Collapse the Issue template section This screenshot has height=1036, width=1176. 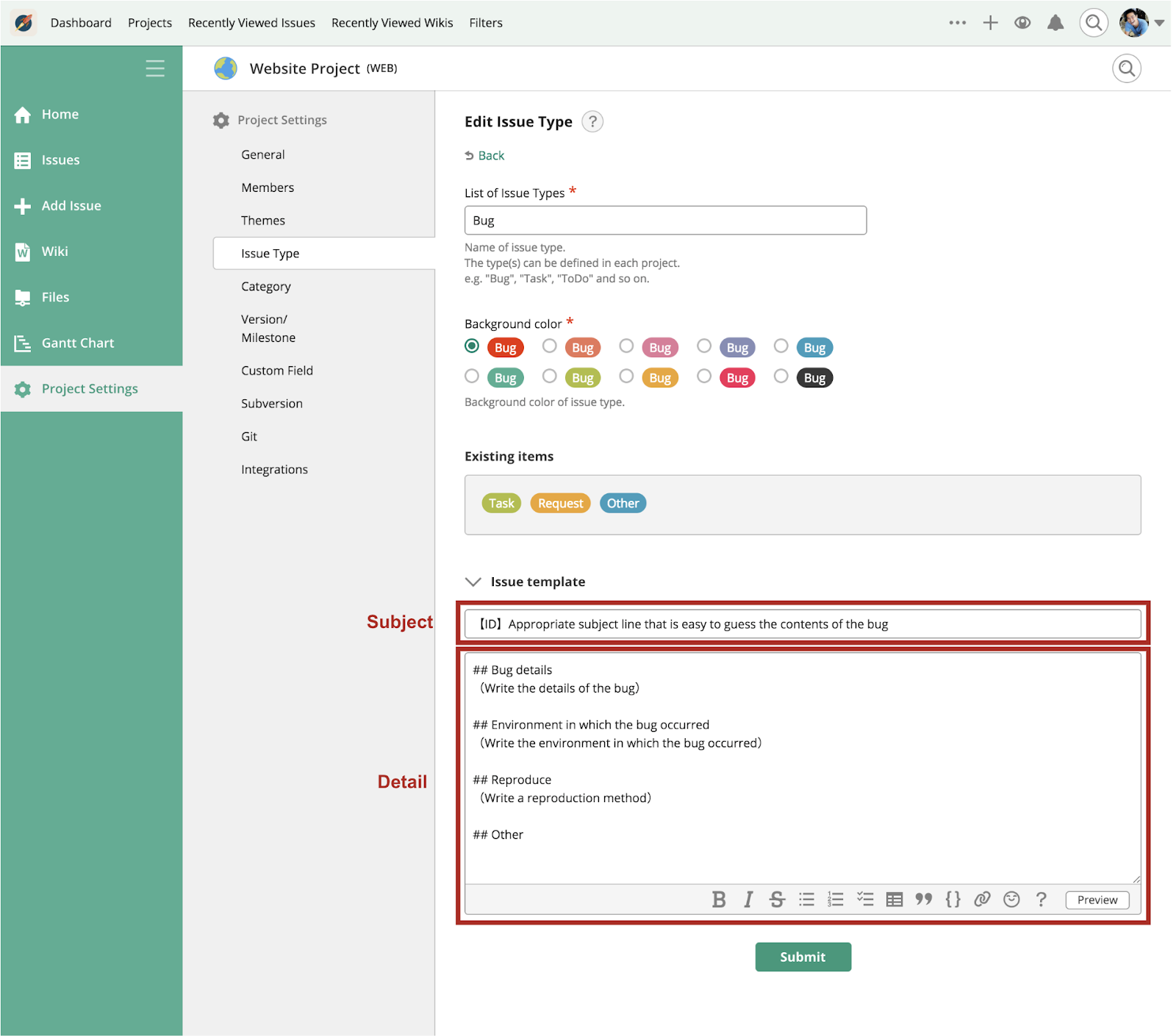tap(473, 582)
